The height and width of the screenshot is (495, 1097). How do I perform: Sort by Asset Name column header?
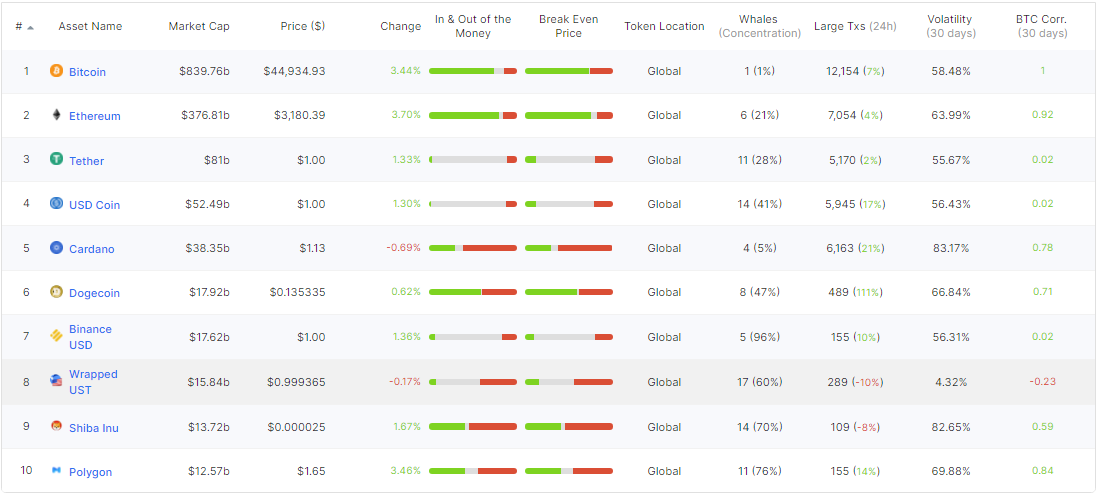[x=90, y=26]
